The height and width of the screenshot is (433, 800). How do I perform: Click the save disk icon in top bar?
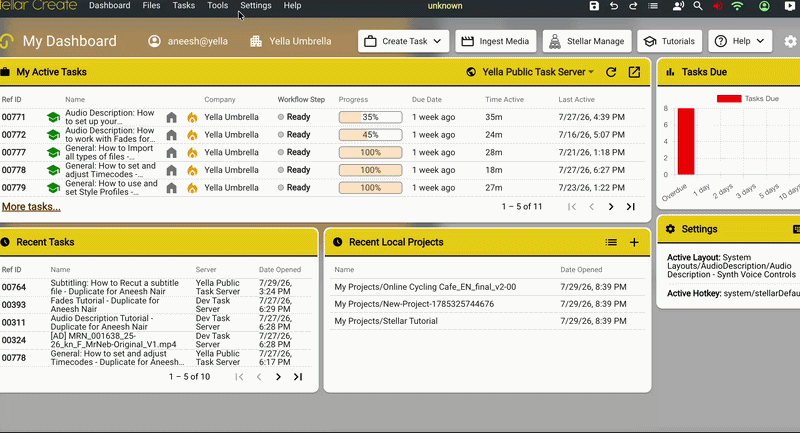(x=594, y=6)
